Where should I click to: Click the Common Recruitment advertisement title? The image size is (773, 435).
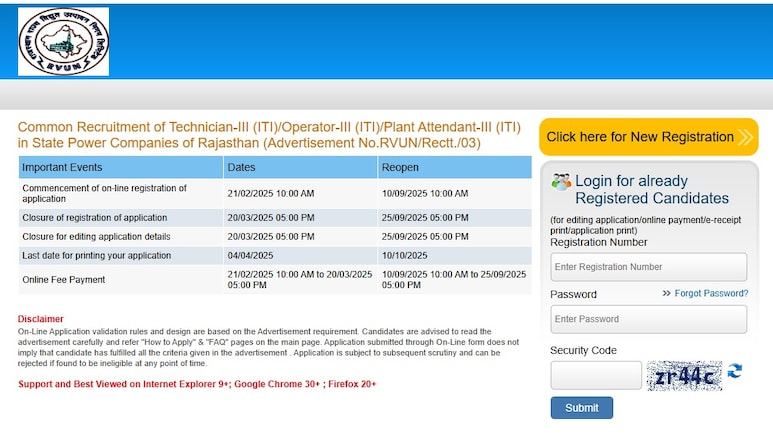tap(269, 135)
